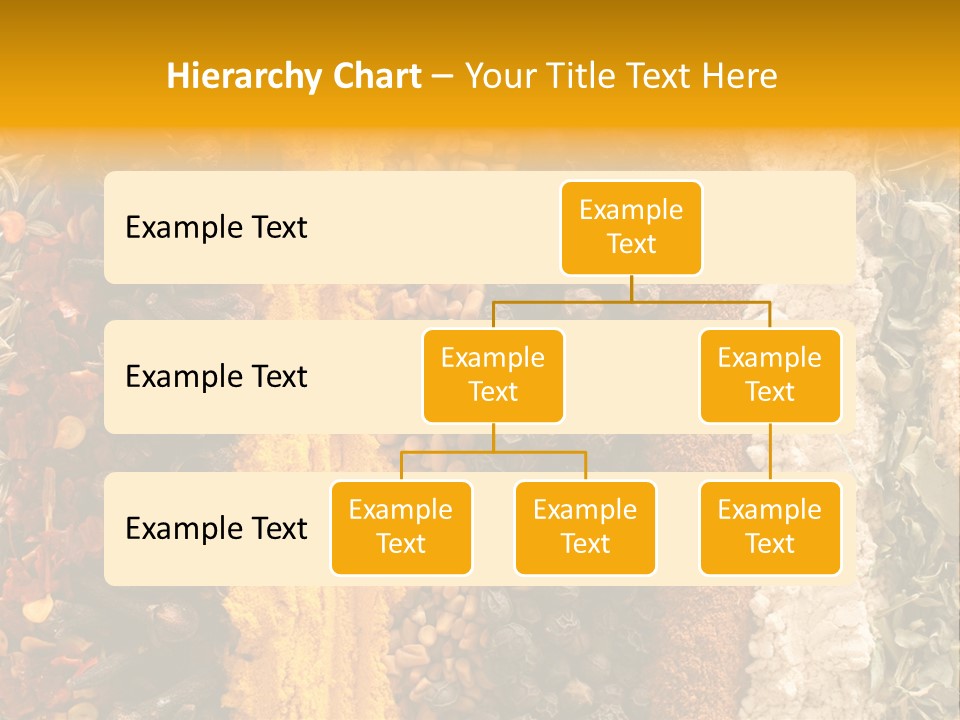
Task: Click the second row's Example Text label
Action: pyautogui.click(x=216, y=376)
